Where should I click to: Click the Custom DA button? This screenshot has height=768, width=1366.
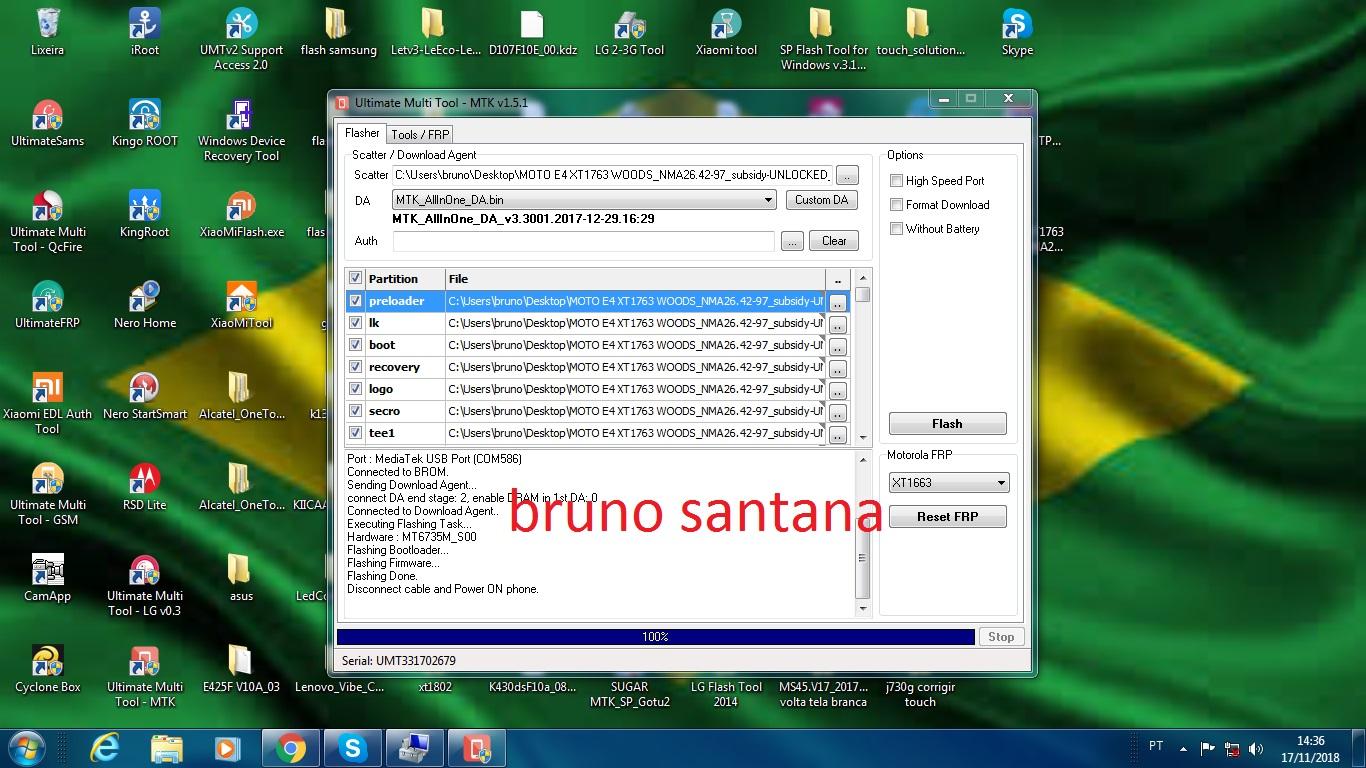[x=822, y=200]
